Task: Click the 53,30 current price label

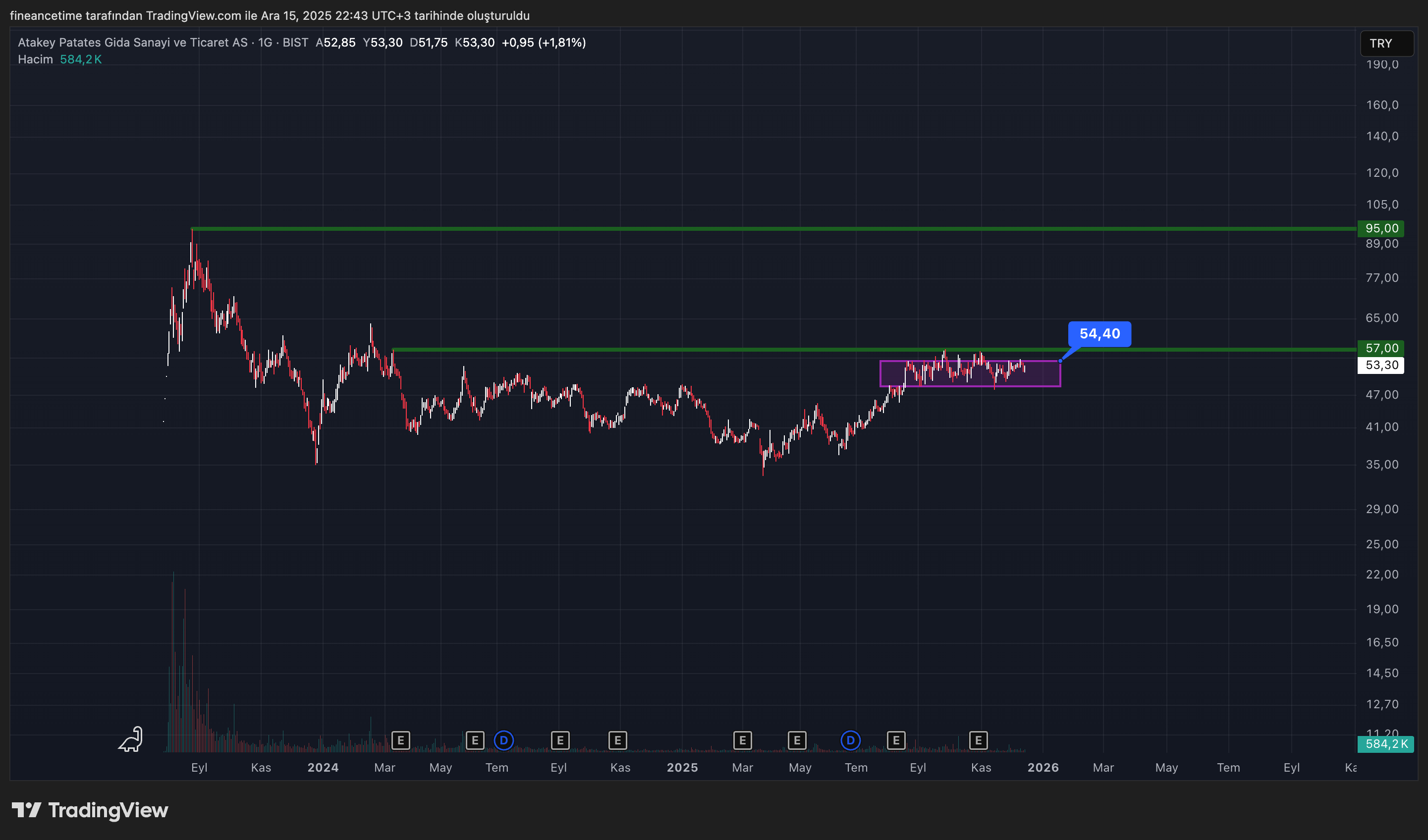Action: coord(1381,366)
